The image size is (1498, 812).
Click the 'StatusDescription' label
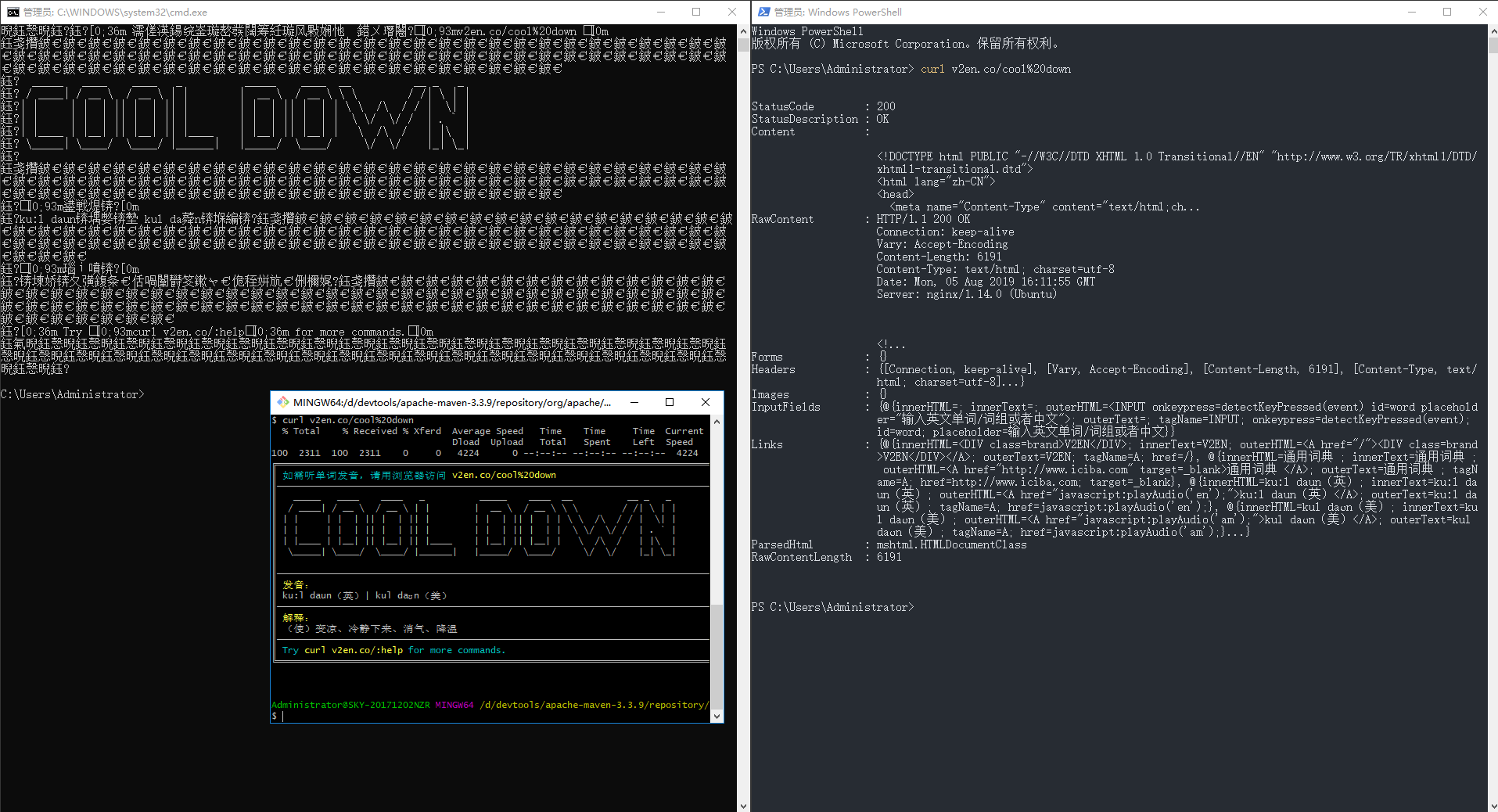(x=805, y=119)
